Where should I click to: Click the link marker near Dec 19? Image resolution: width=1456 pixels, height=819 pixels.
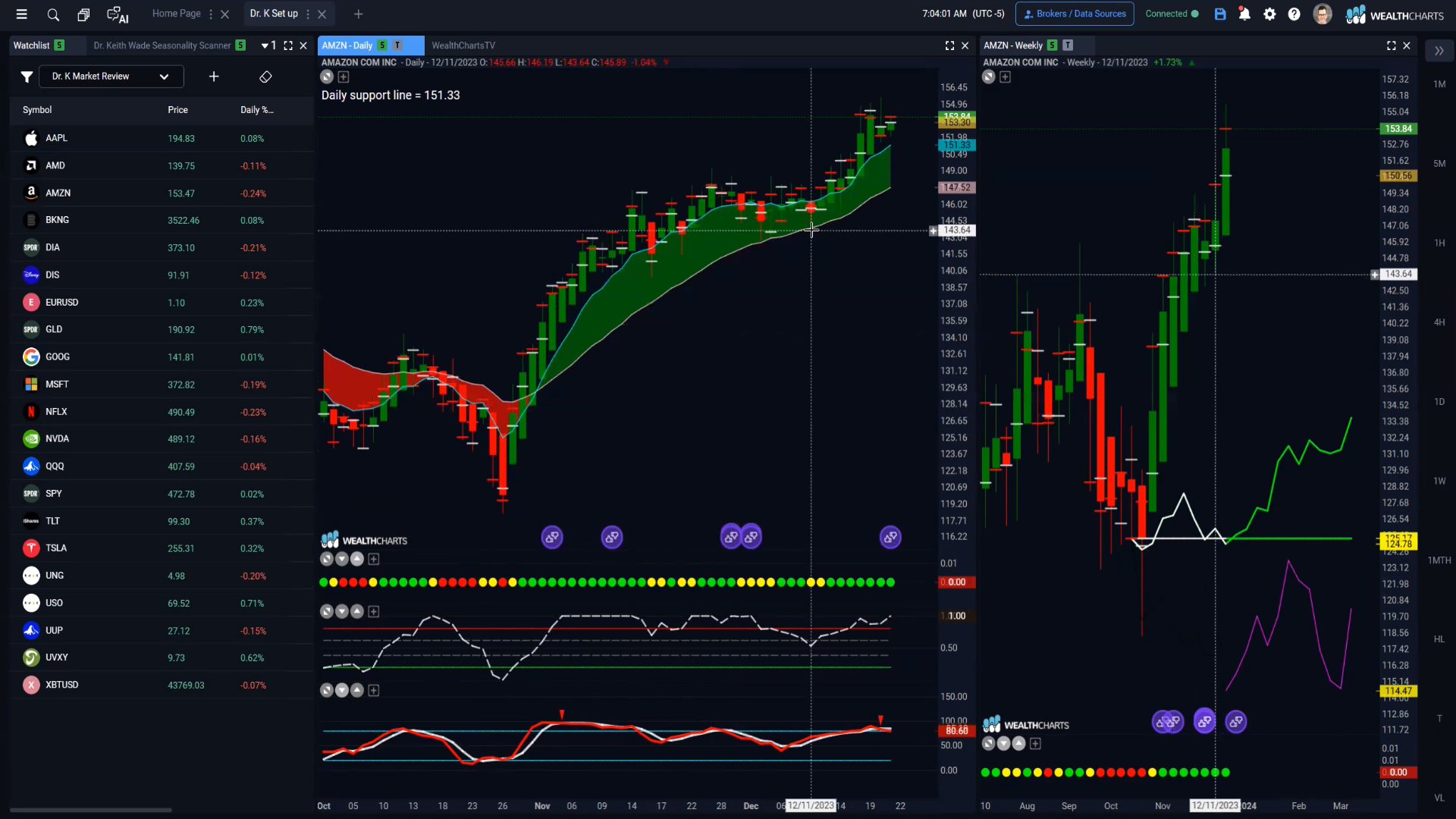pos(890,538)
